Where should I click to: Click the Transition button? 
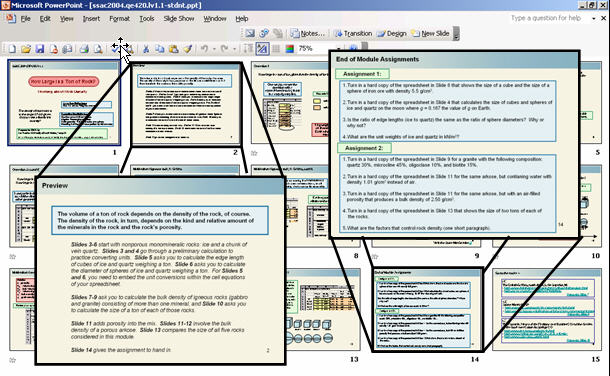click(x=353, y=33)
